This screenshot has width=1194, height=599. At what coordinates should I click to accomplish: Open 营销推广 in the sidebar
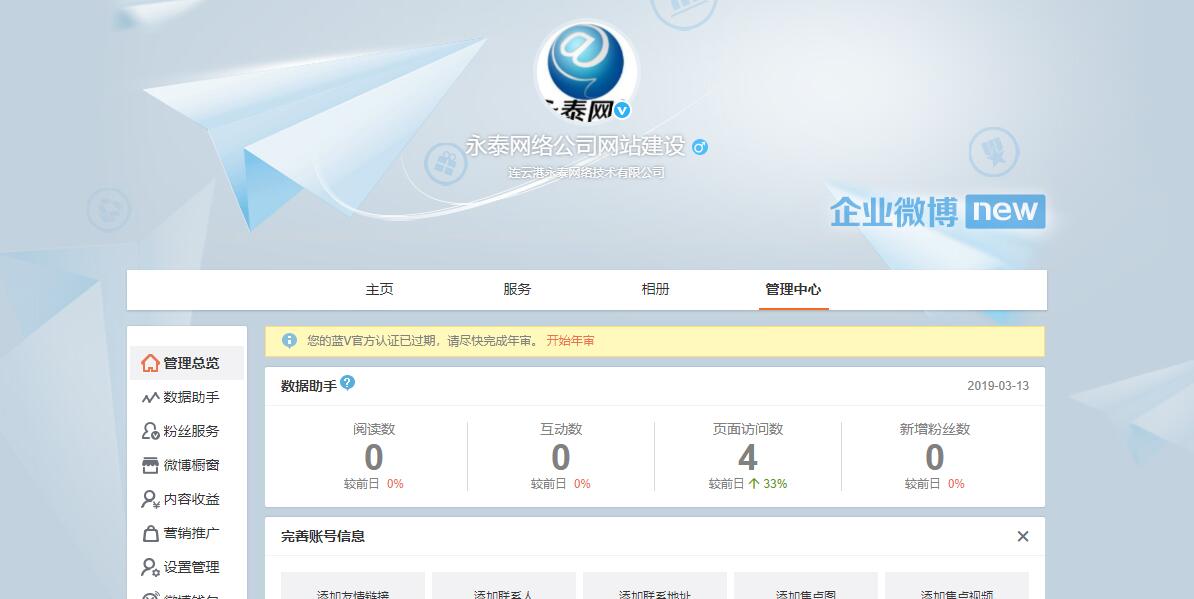[187, 534]
